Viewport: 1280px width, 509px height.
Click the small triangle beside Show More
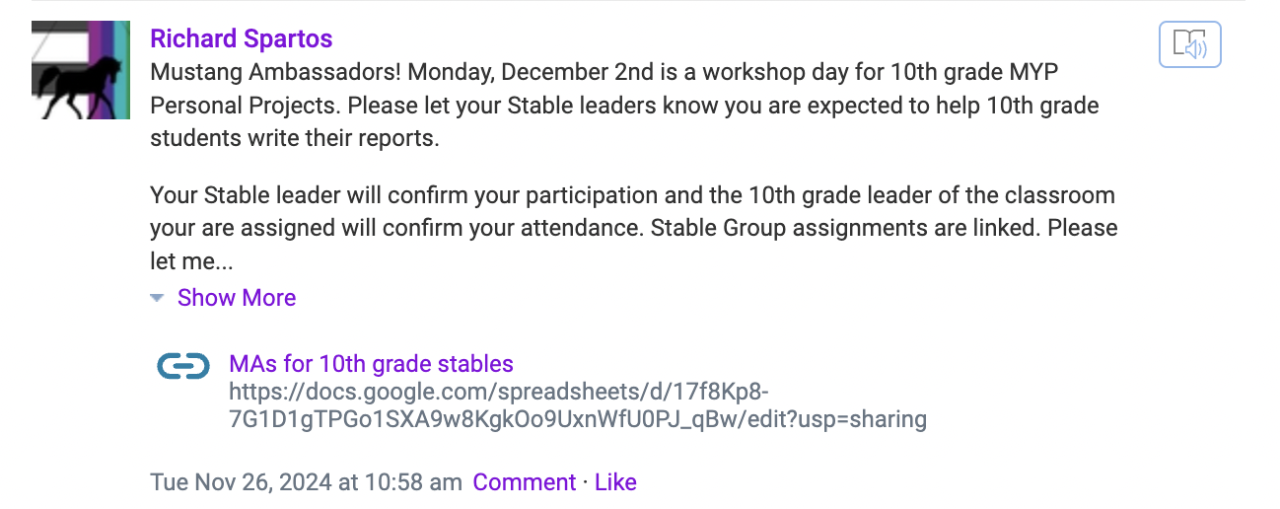pyautogui.click(x=157, y=298)
